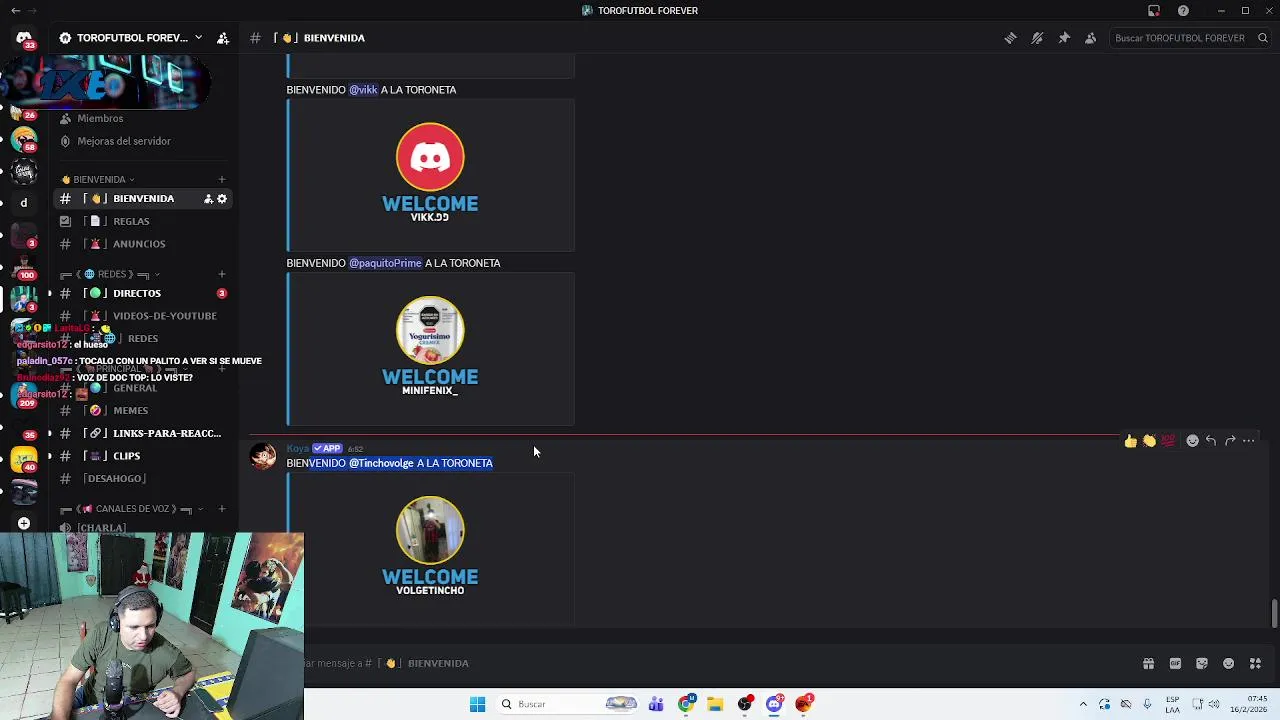Open Windows Start menu
Screen dimensions: 1280x720
point(478,704)
